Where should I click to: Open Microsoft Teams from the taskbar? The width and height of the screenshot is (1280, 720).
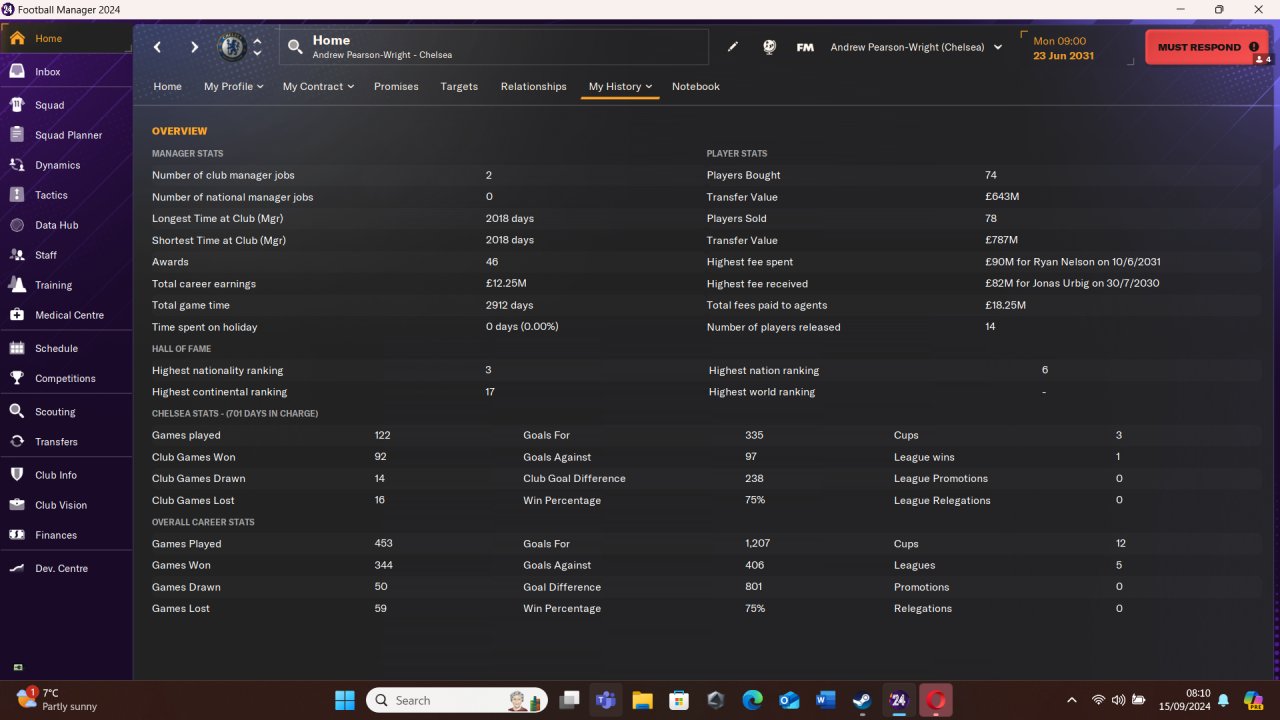click(x=605, y=700)
